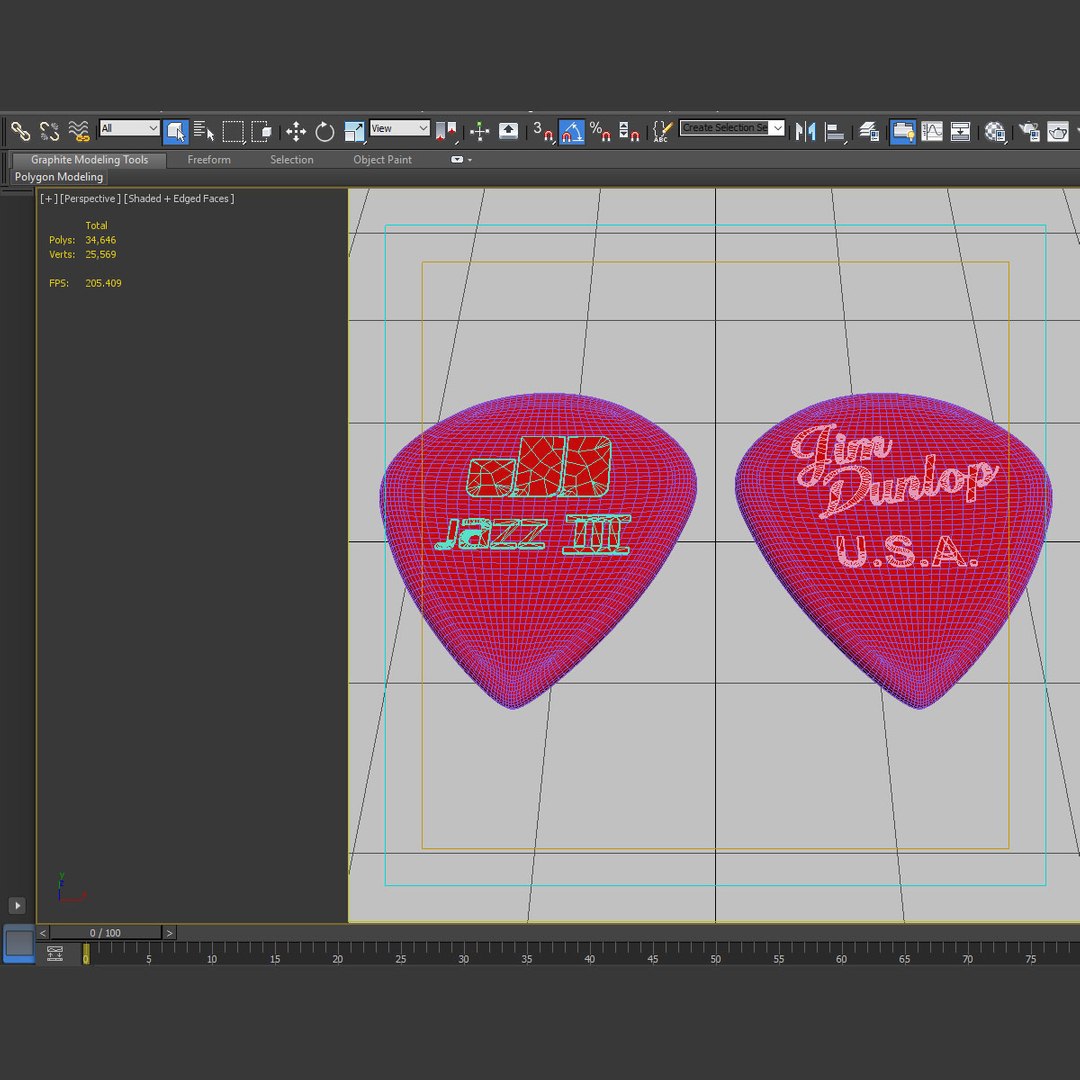Toggle Percent Snap

pyautogui.click(x=600, y=131)
